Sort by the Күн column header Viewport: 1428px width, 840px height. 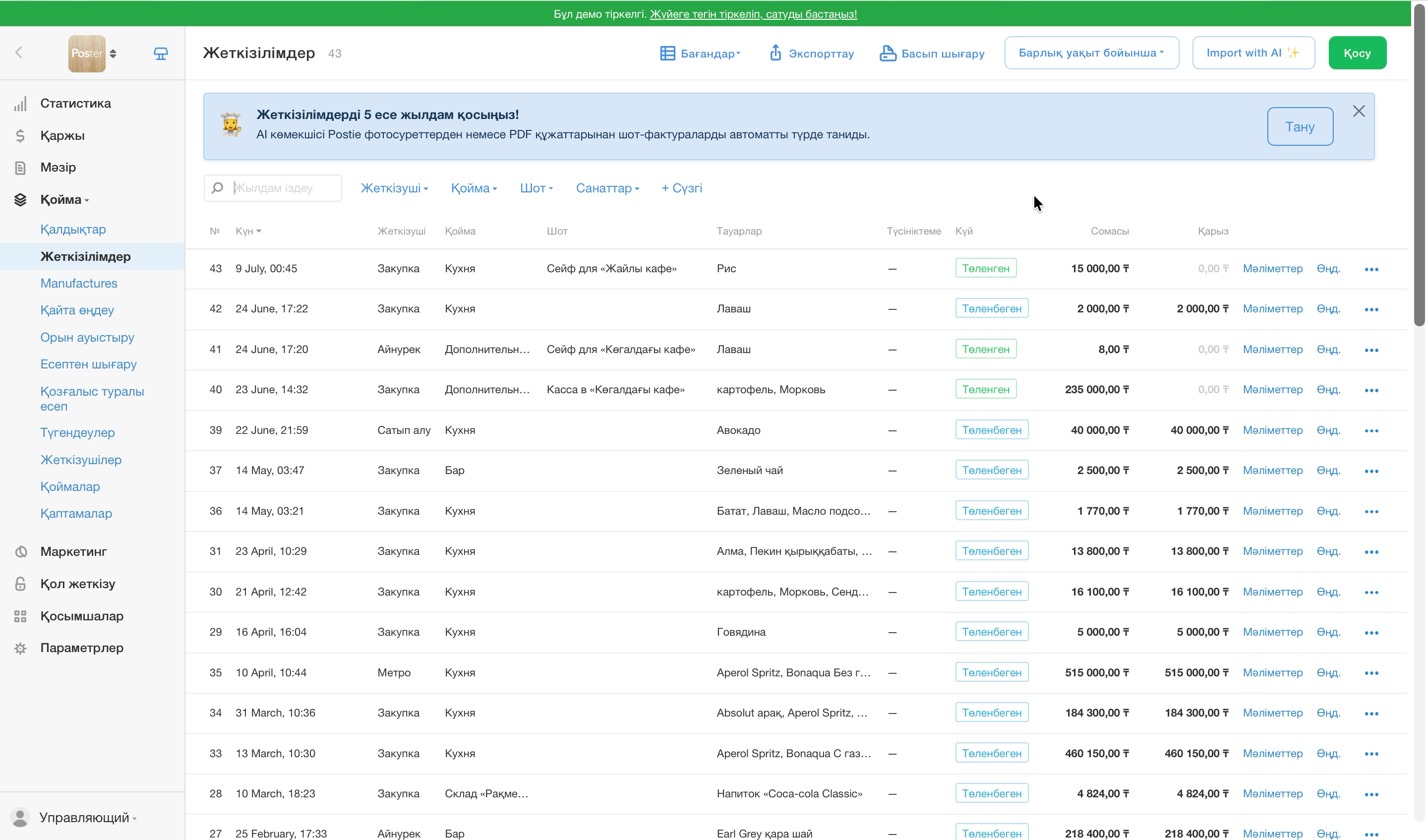coord(248,231)
